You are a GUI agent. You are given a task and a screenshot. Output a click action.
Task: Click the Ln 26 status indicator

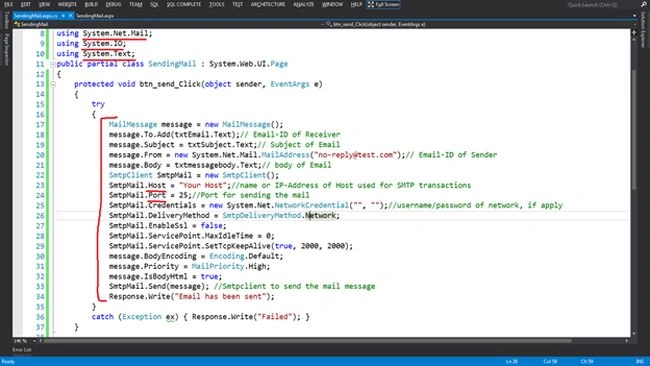tap(512, 361)
